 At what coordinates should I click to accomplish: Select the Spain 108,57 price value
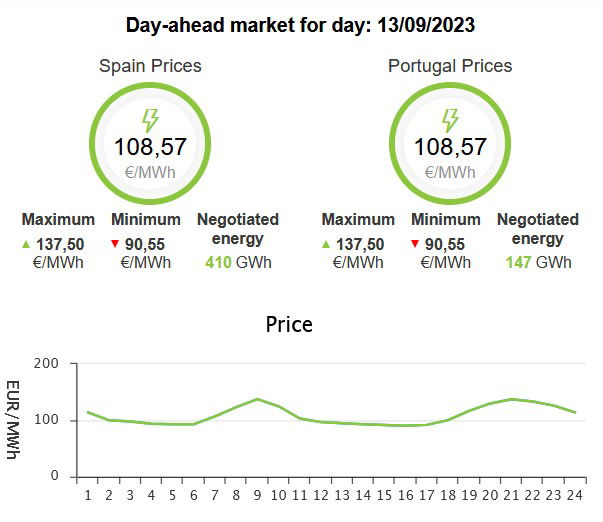[150, 147]
